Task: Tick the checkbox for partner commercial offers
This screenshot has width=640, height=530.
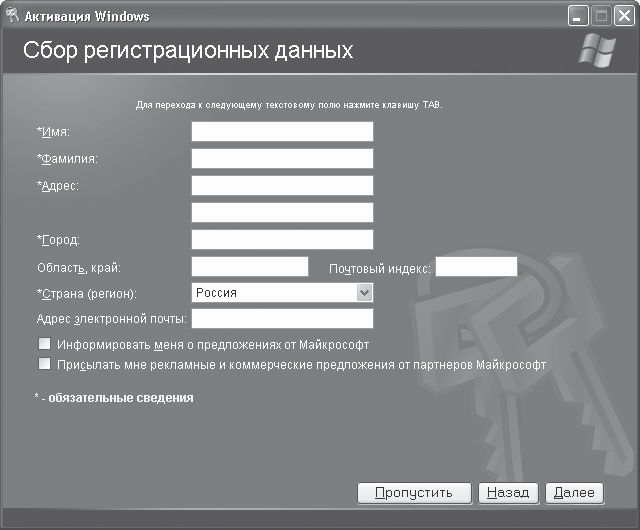Action: (44, 365)
